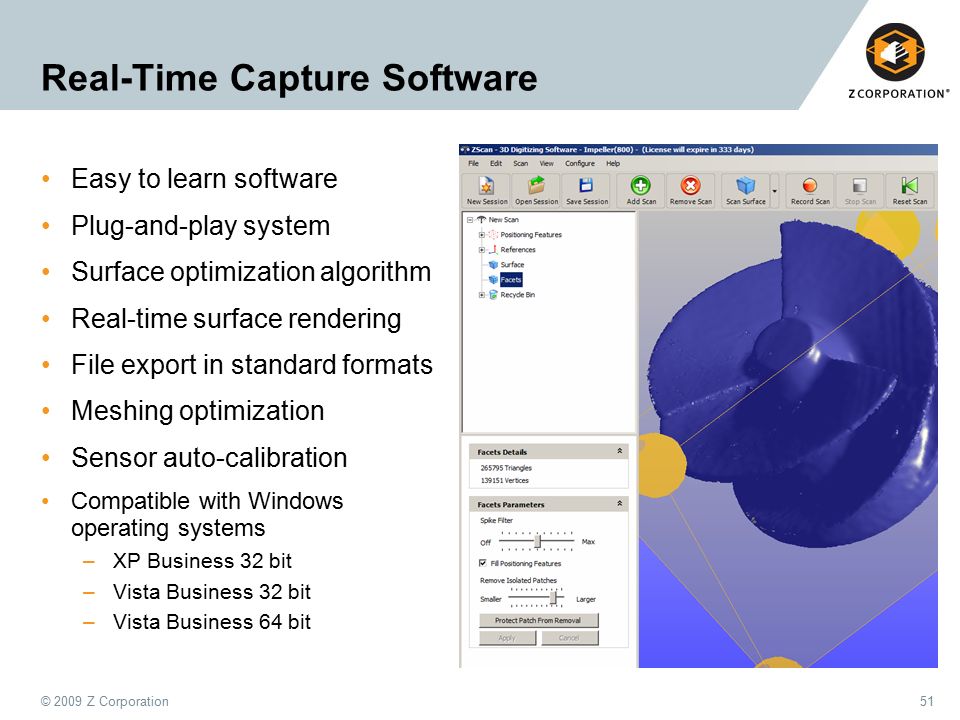Click the References axis icon in tree
Viewport: 960px width, 720px height.
[x=493, y=250]
